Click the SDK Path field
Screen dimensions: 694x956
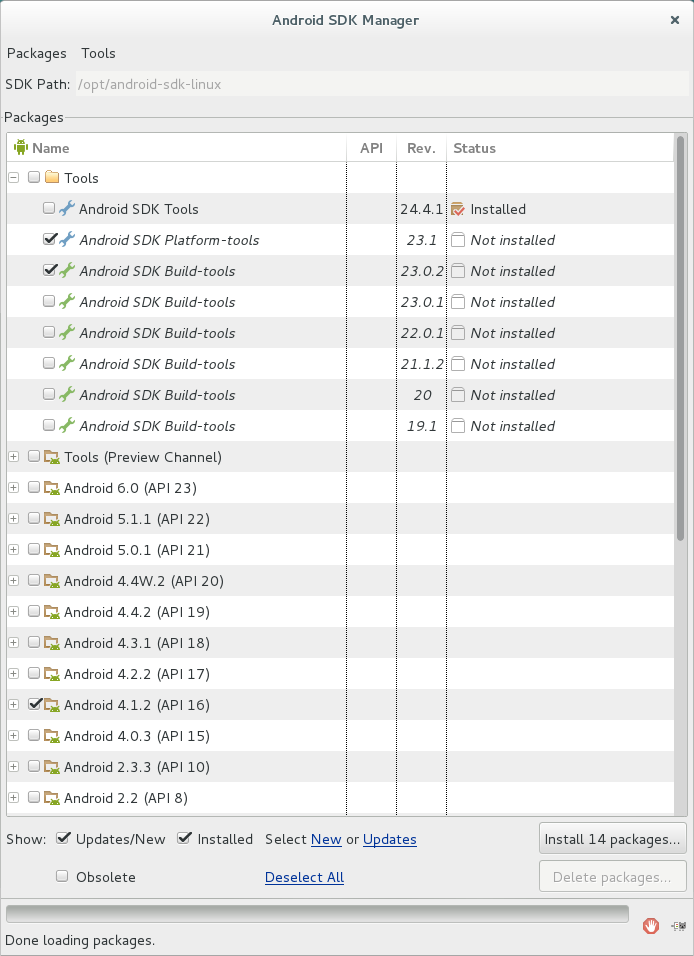382,84
